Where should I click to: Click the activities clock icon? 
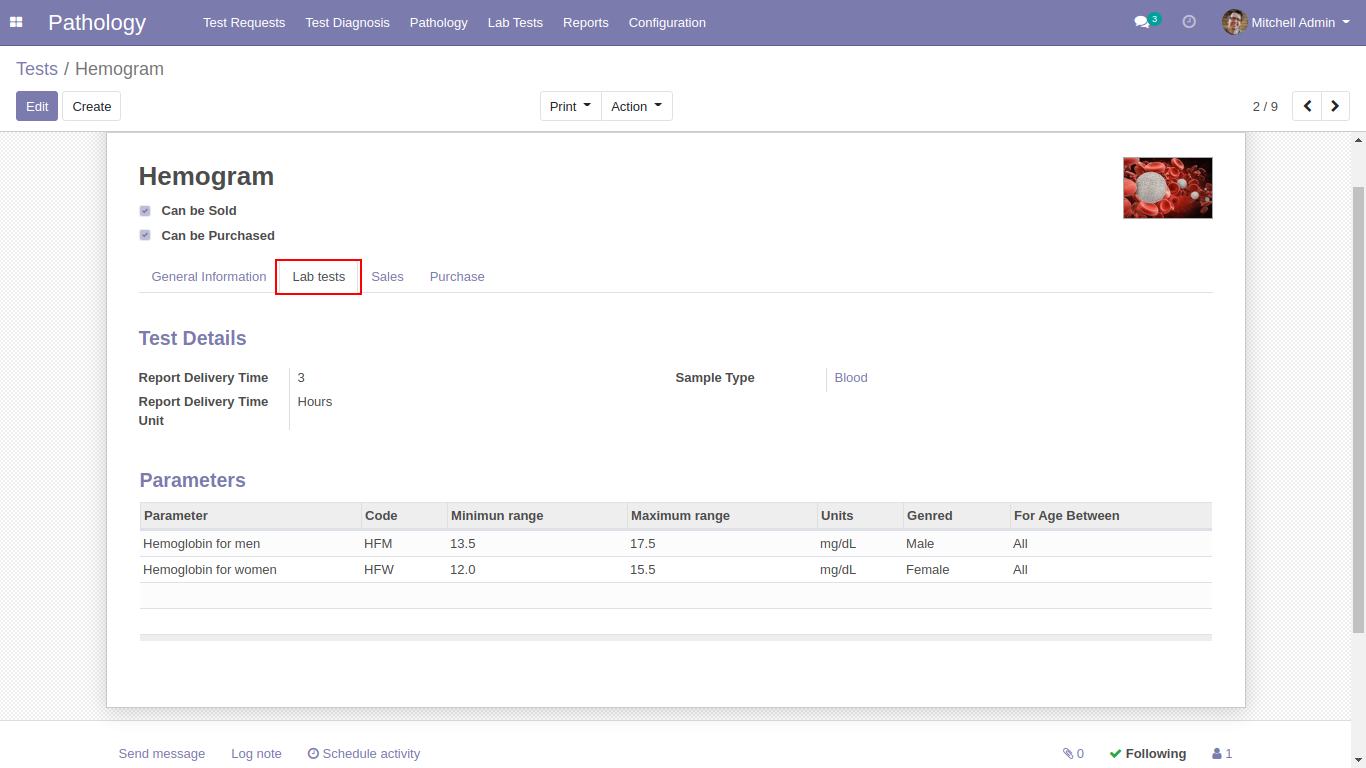point(1189,22)
